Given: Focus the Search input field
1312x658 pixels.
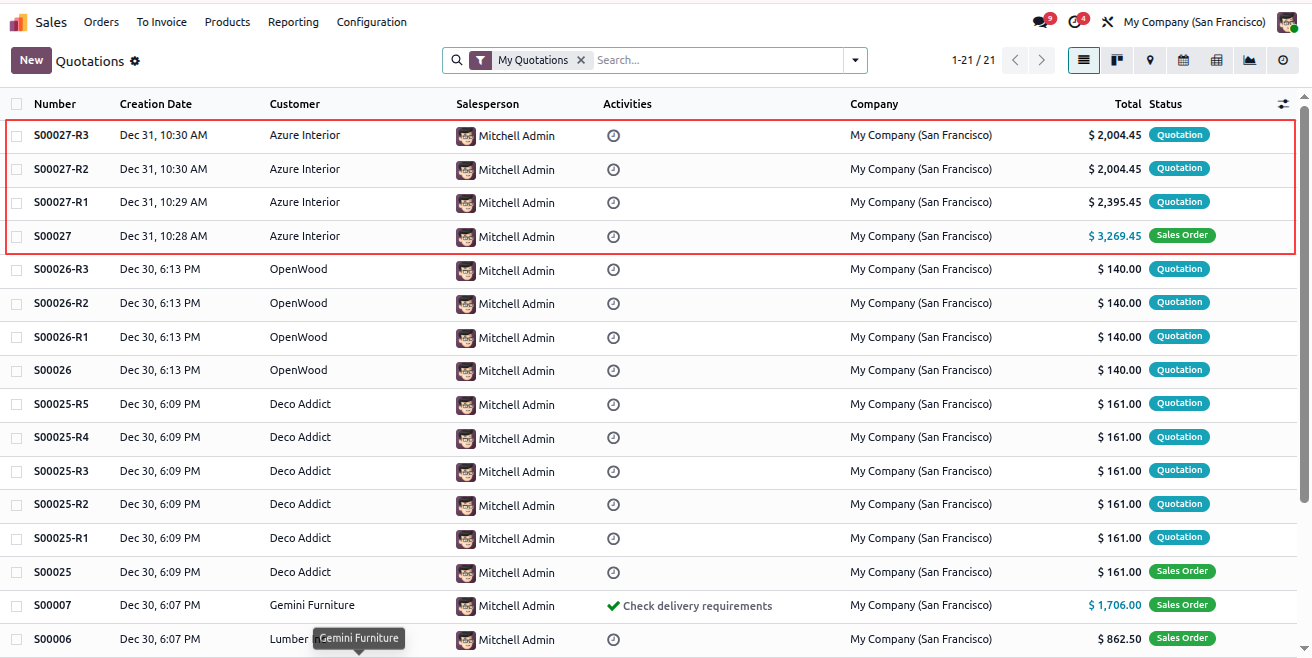Looking at the screenshot, I should [x=718, y=60].
